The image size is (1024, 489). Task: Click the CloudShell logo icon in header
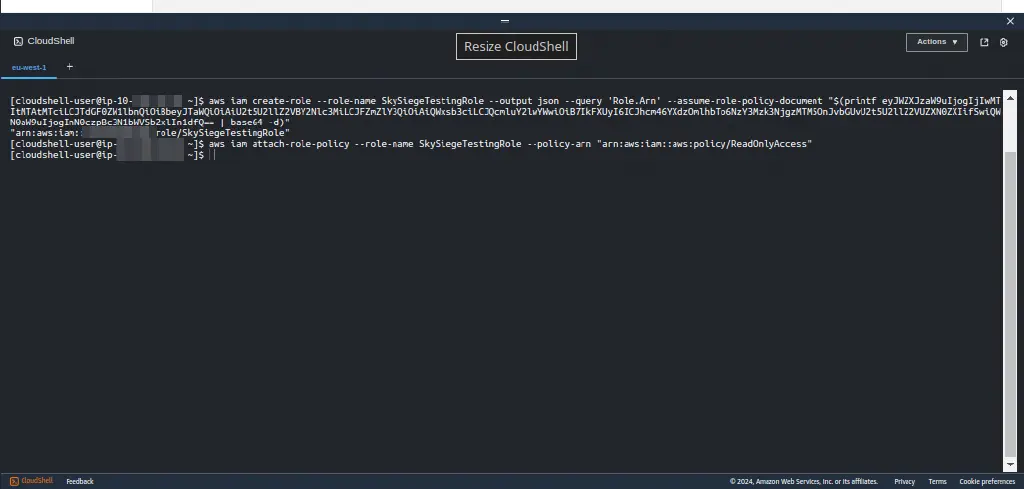[18, 41]
